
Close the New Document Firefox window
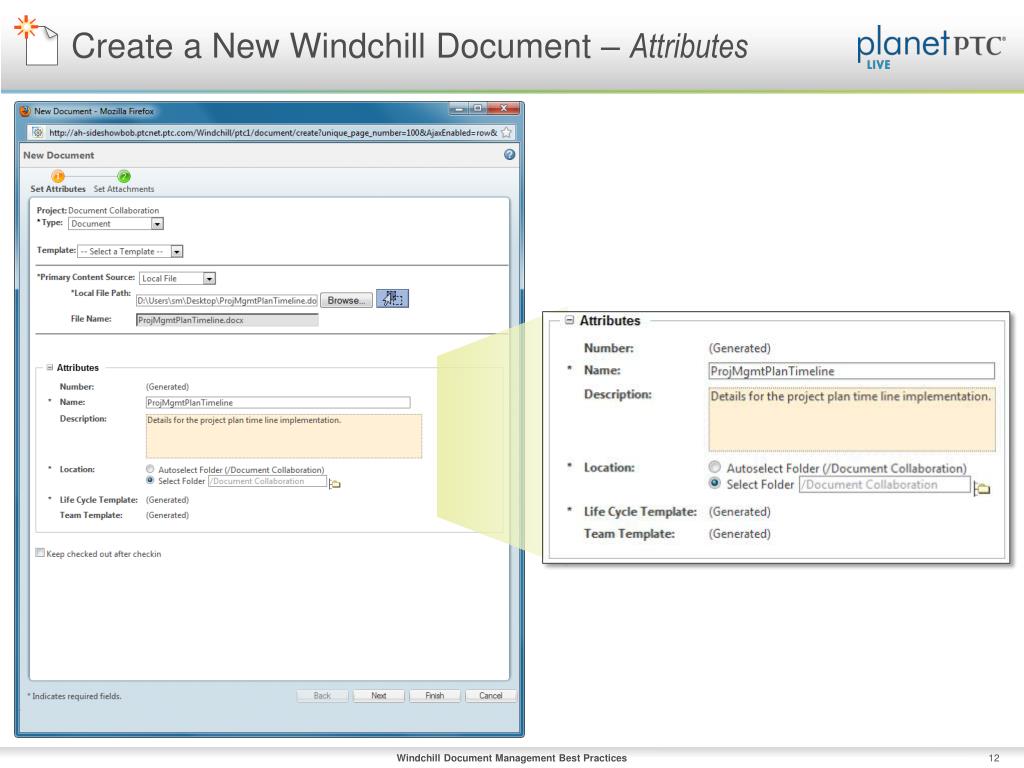(x=504, y=108)
